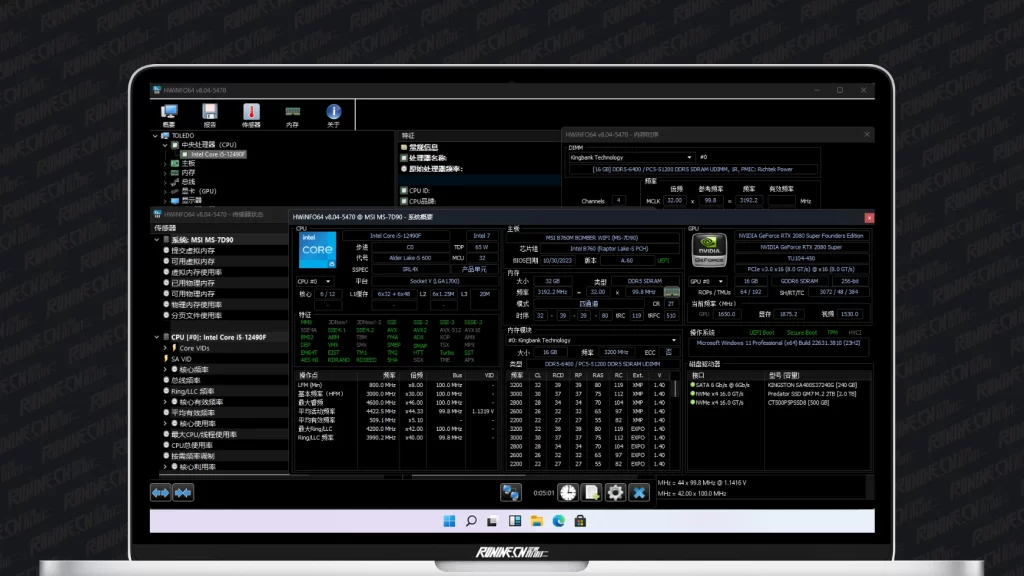Image resolution: width=1024 pixels, height=576 pixels.
Task: Collapse the TOLEDO tree root node
Action: [x=157, y=135]
